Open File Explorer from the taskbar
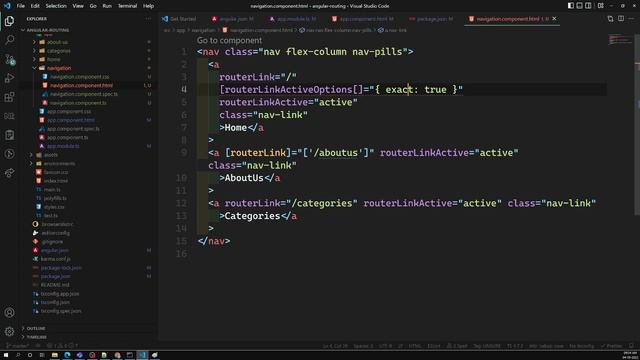 [55, 355]
